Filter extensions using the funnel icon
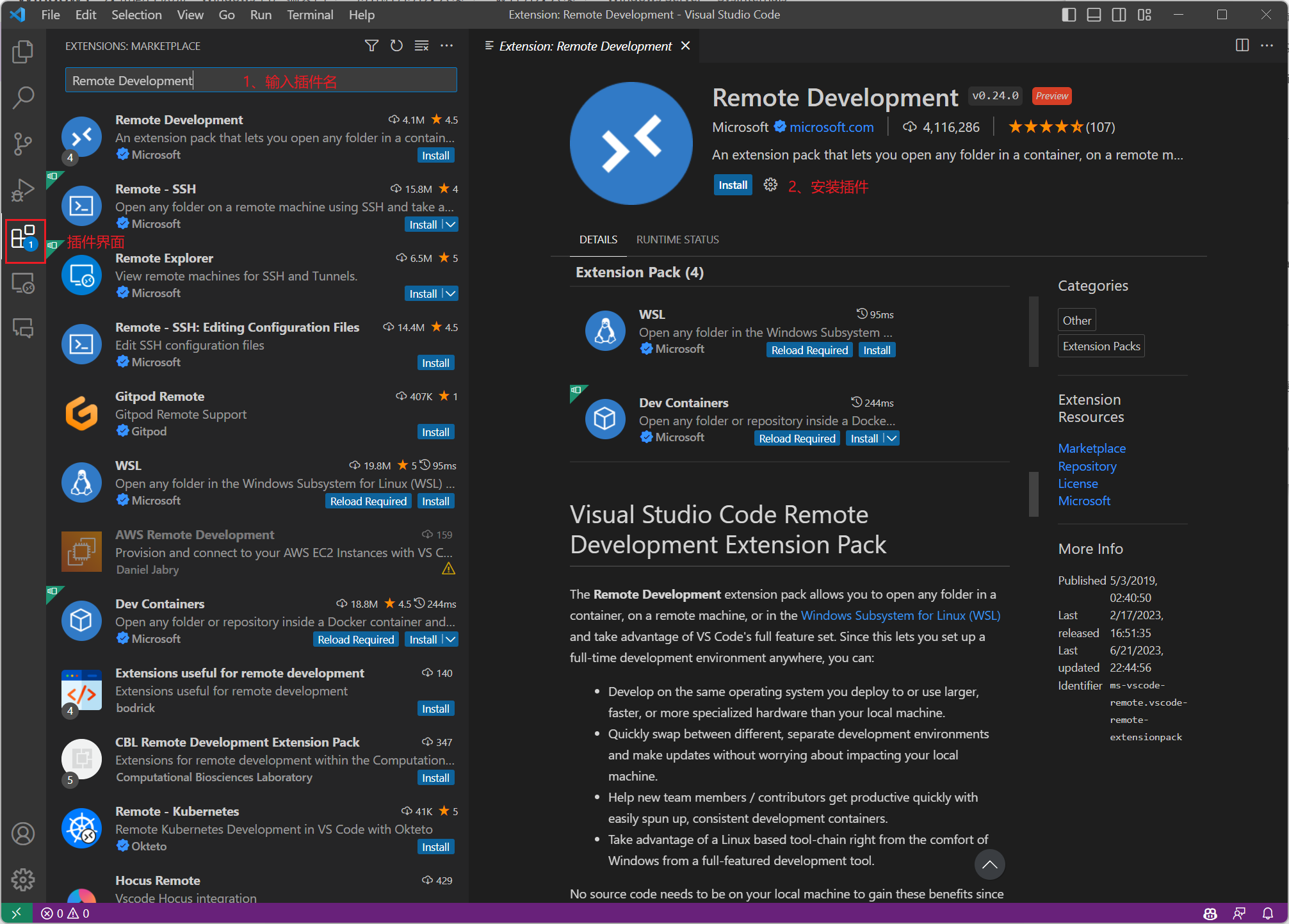Viewport: 1289px width, 924px height. (371, 45)
